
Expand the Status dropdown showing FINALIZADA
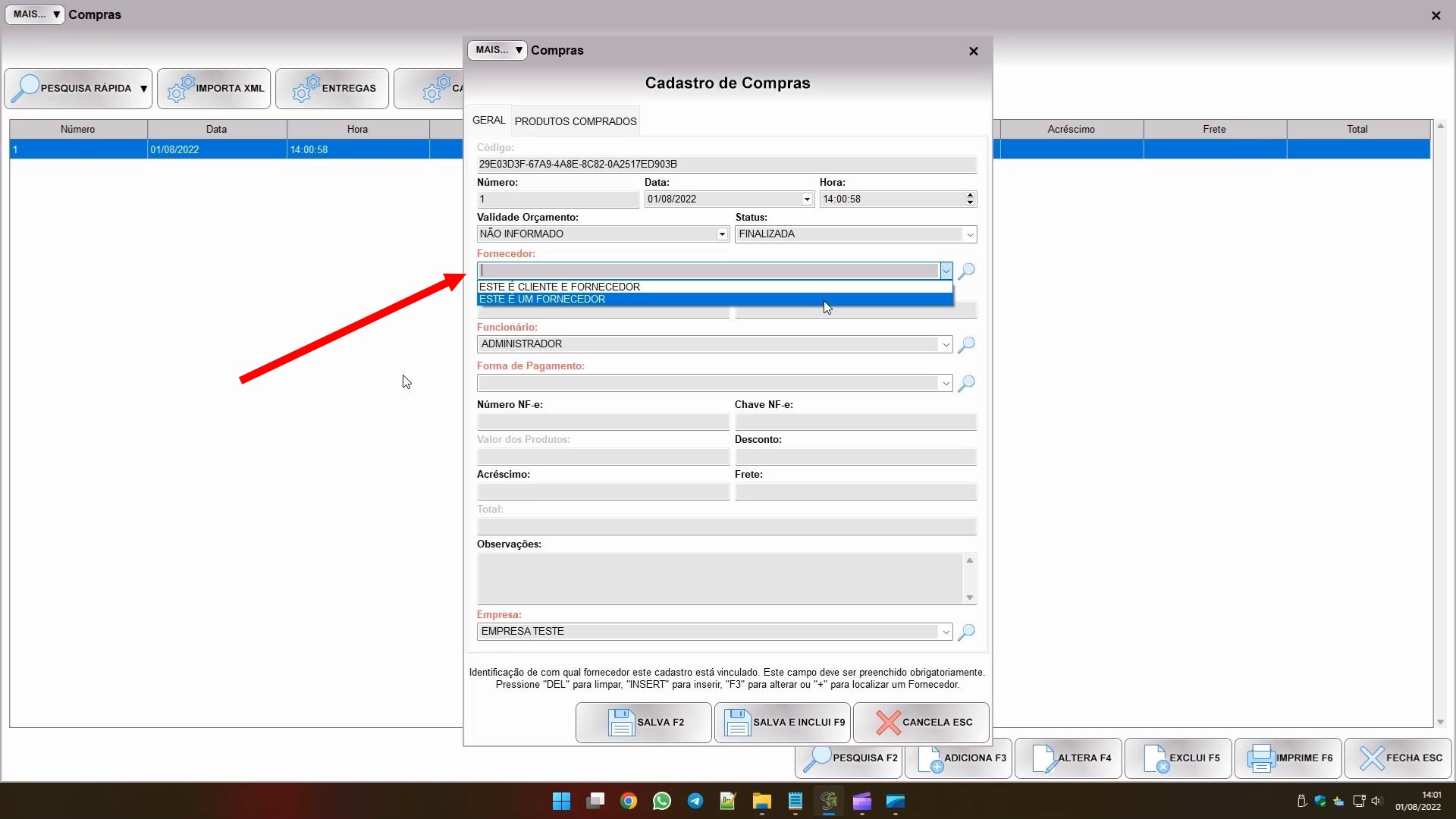tap(969, 234)
